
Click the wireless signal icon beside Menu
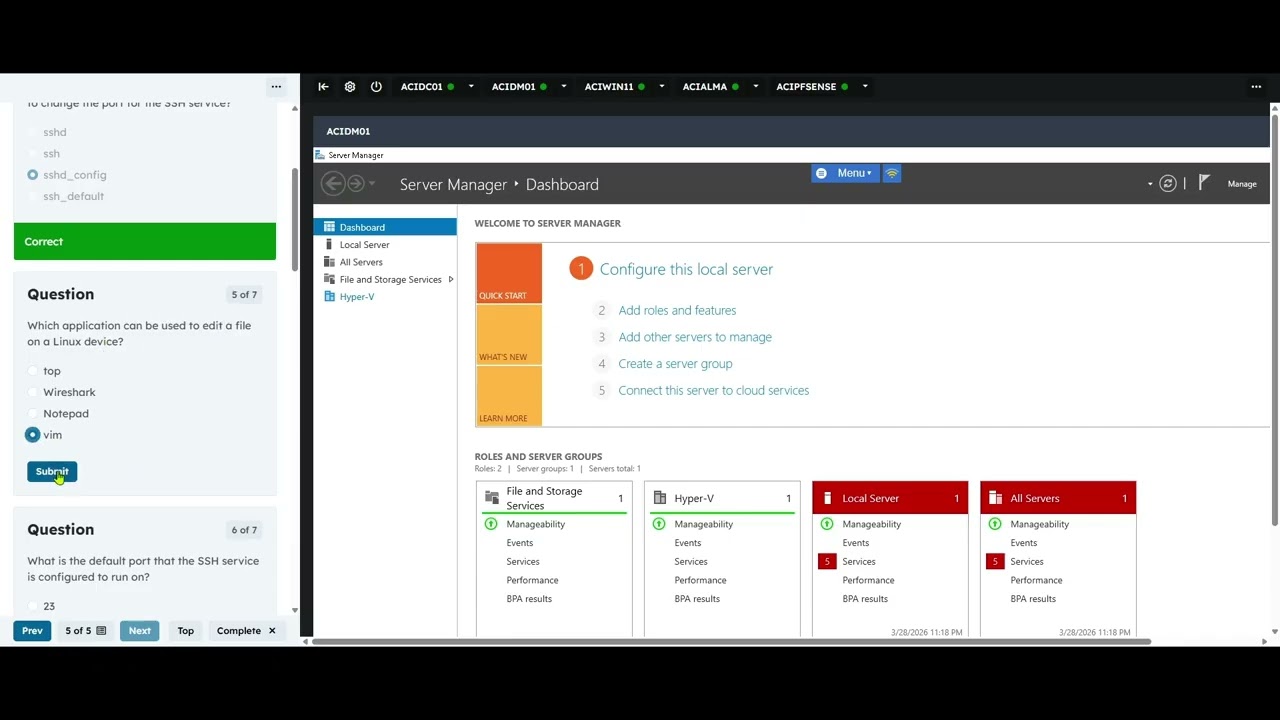pyautogui.click(x=892, y=173)
